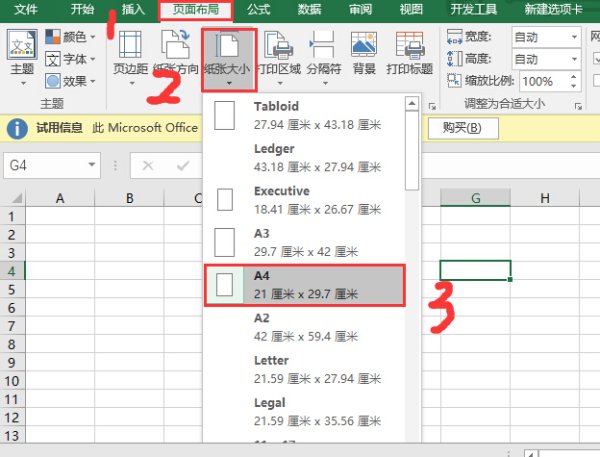This screenshot has width=600, height=457.
Task: Select A2 paper size
Action: (305, 328)
